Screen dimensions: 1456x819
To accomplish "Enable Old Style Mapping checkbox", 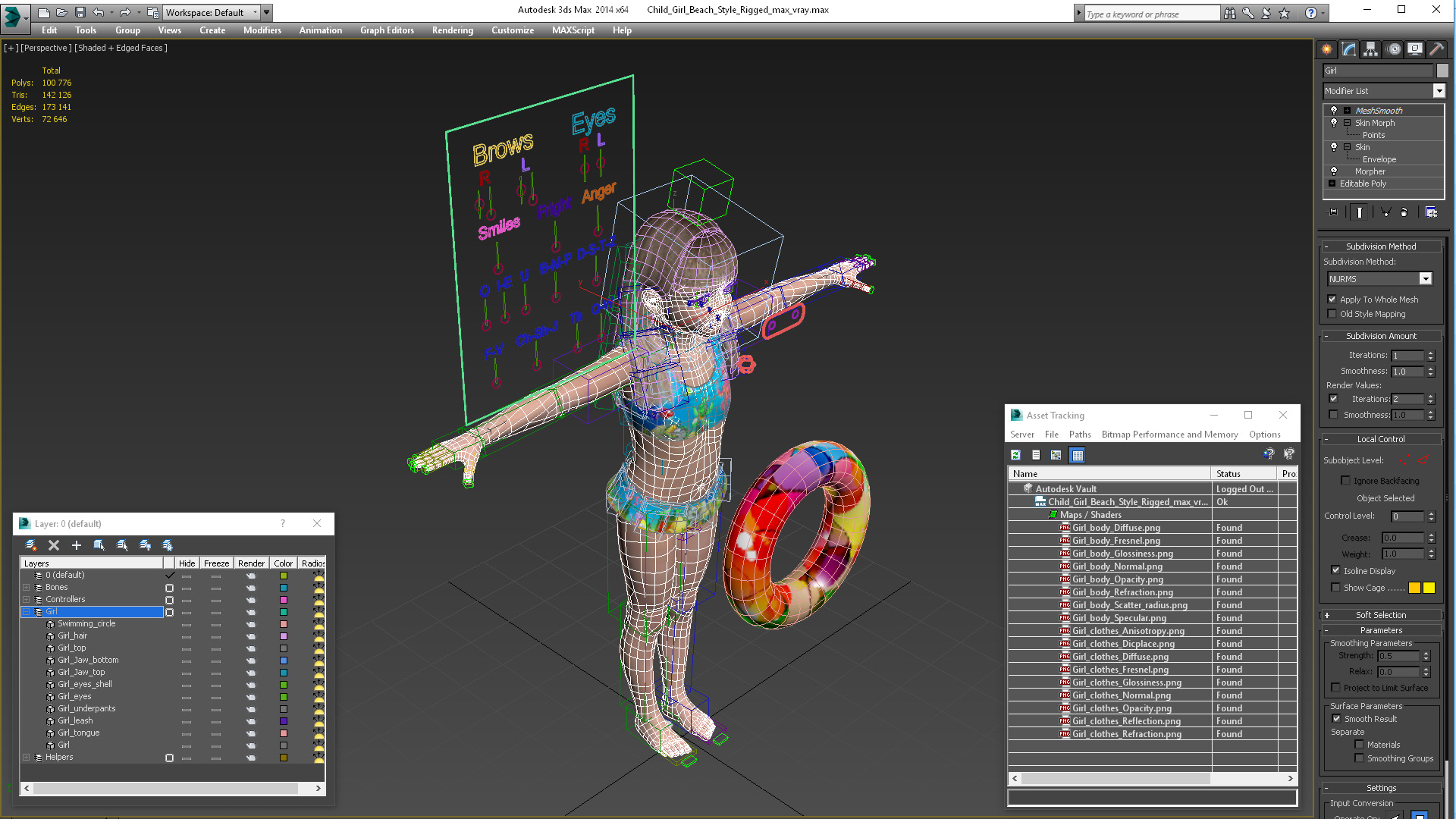I will click(x=1332, y=314).
